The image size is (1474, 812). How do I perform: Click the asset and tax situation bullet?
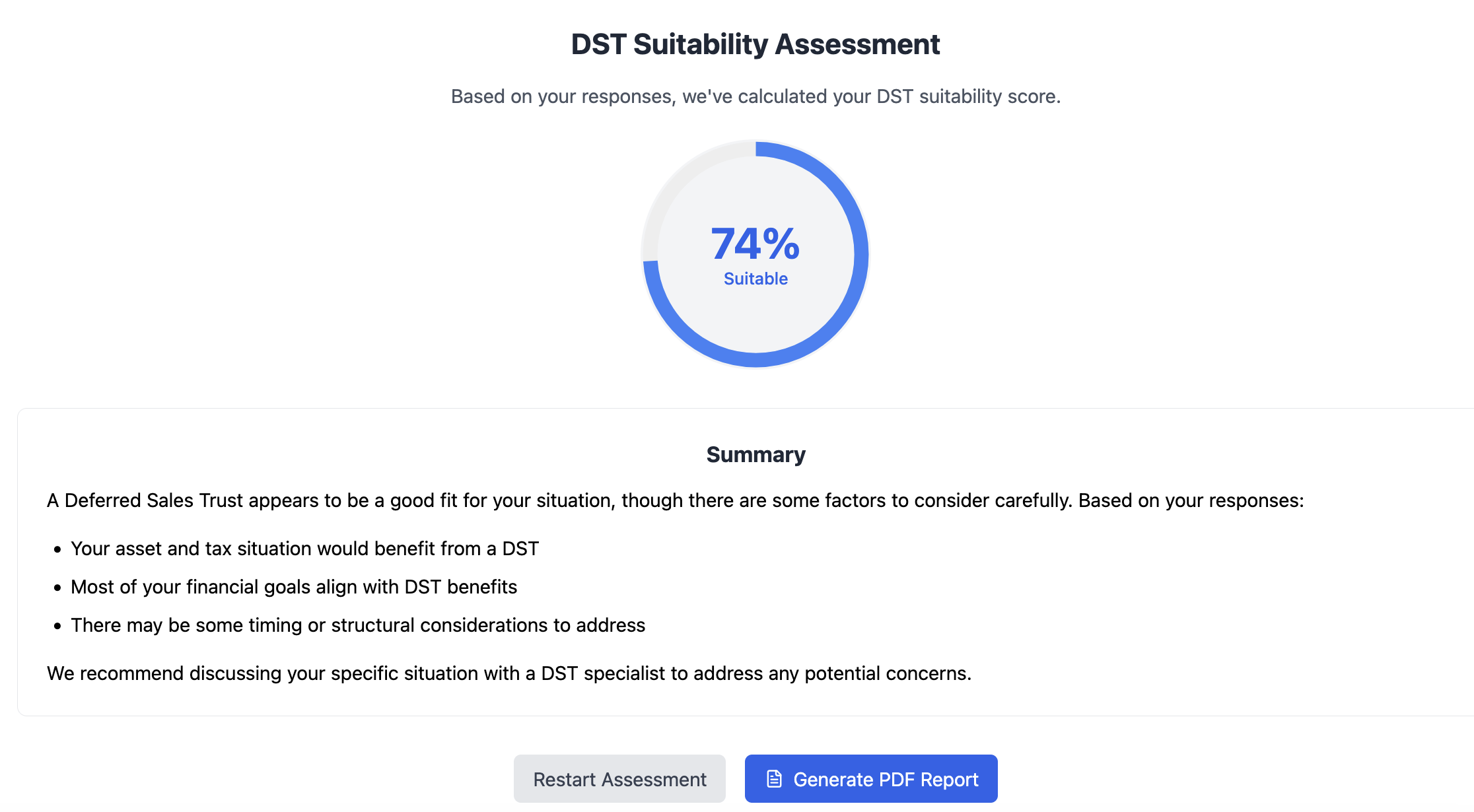(304, 549)
